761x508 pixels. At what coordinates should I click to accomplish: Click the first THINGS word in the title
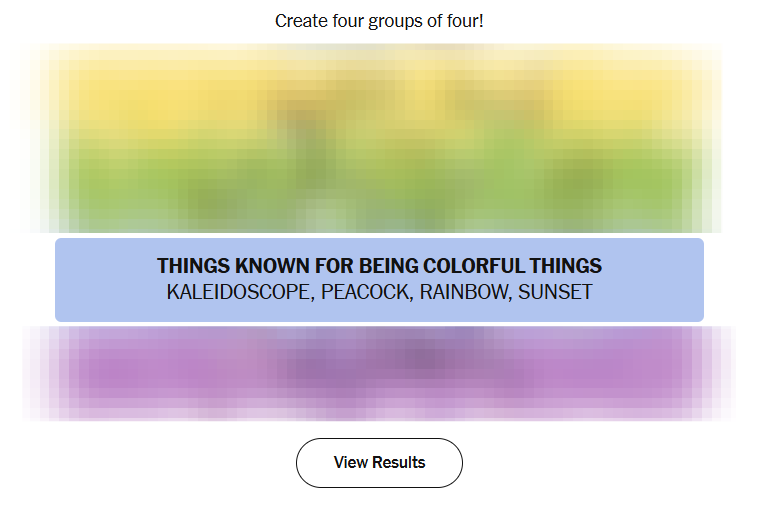[193, 266]
